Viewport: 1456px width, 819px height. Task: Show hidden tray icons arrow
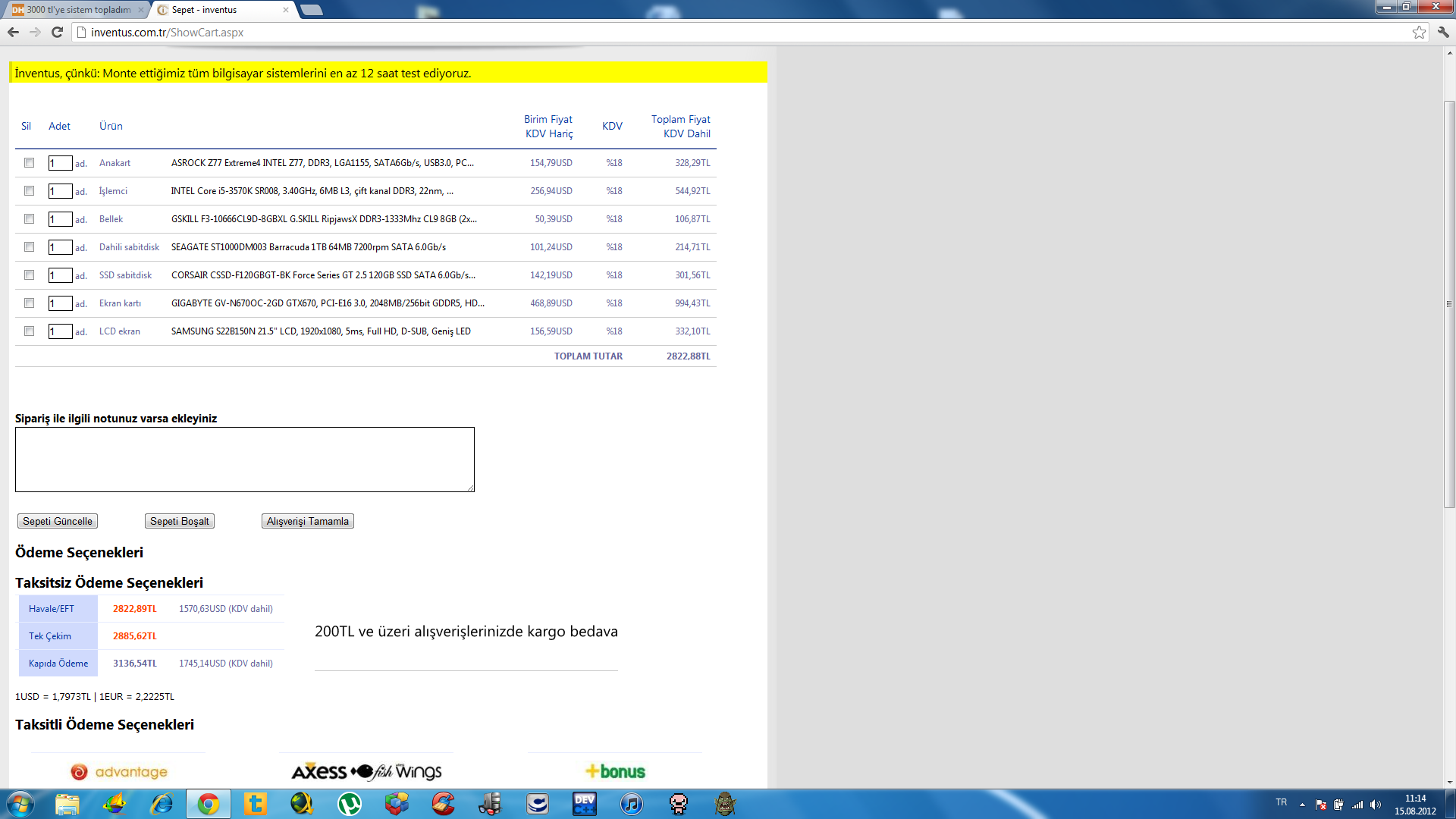[1302, 805]
